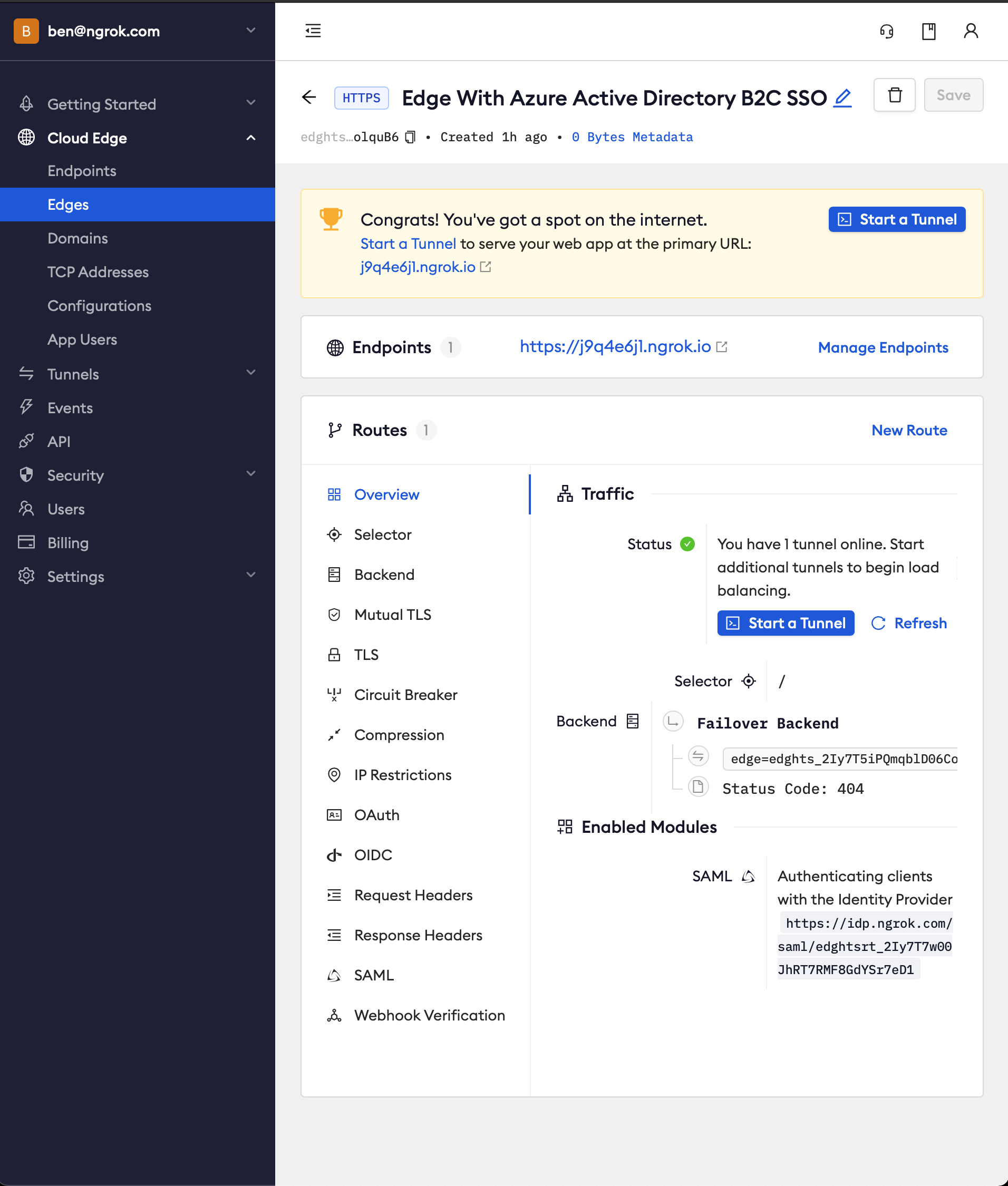The image size is (1008, 1186).
Task: Open the IP Restrictions module
Action: click(415, 775)
